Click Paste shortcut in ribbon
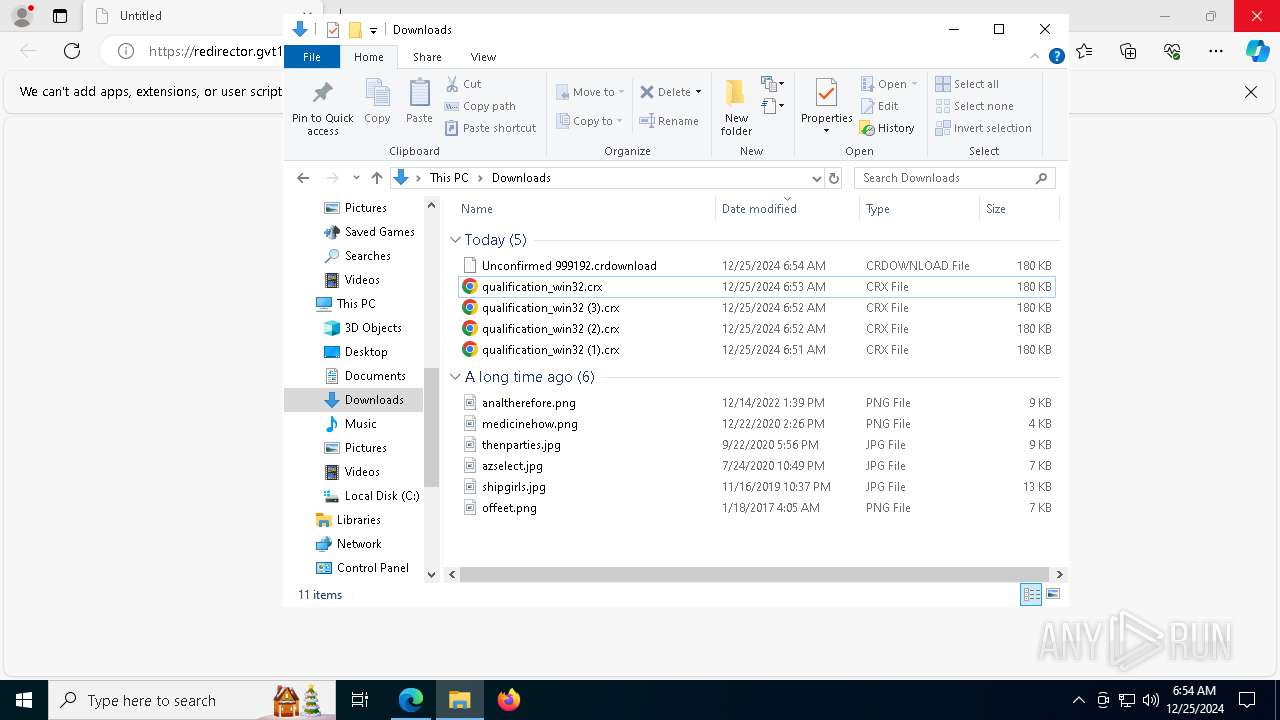Viewport: 1280px width, 720px height. click(x=490, y=128)
